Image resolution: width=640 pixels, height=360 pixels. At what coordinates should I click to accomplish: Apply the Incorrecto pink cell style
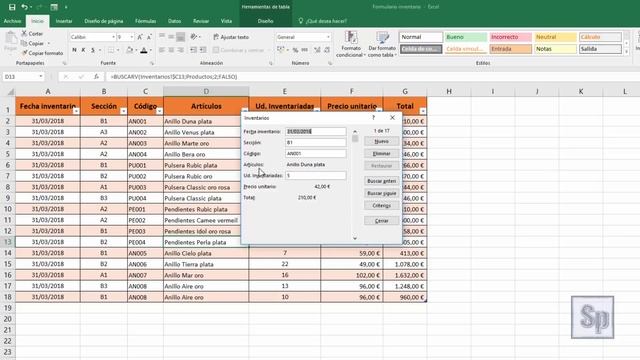click(511, 37)
